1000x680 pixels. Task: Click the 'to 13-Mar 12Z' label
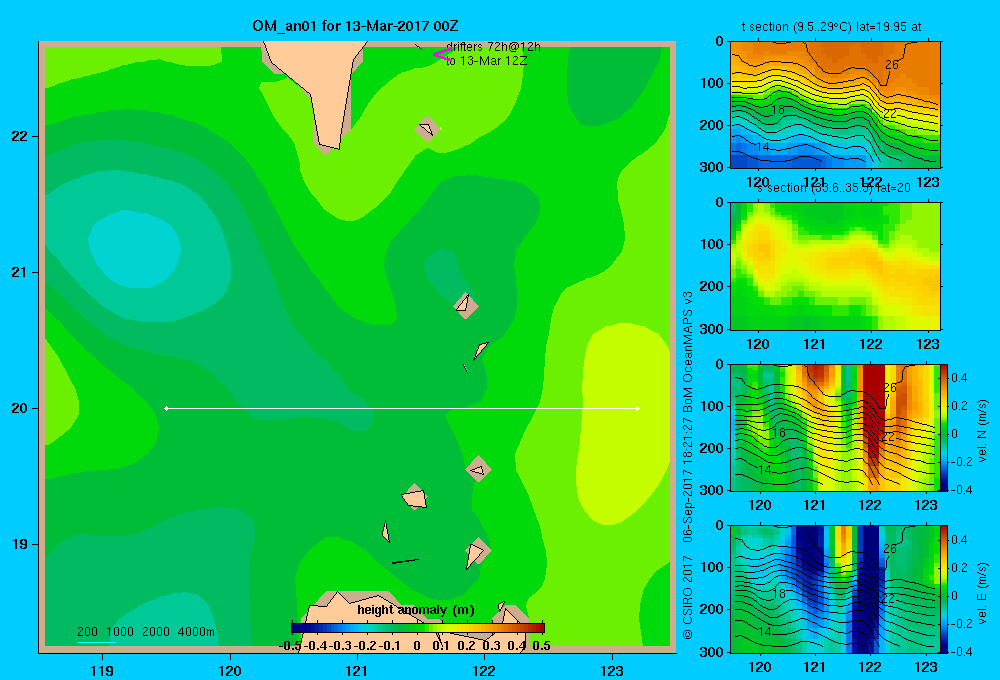click(x=487, y=61)
